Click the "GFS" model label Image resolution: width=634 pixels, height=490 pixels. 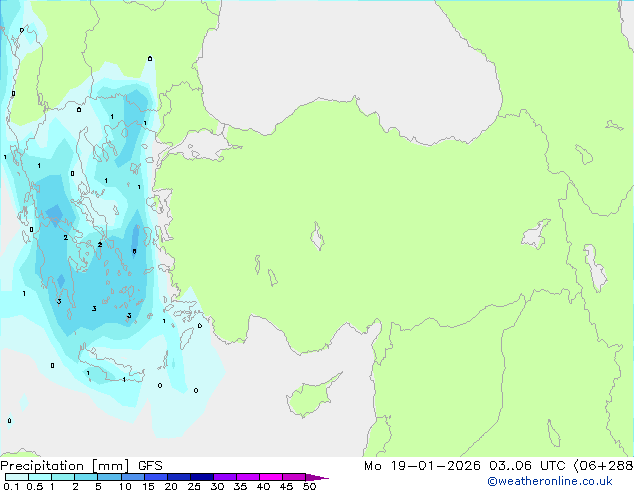(150, 466)
